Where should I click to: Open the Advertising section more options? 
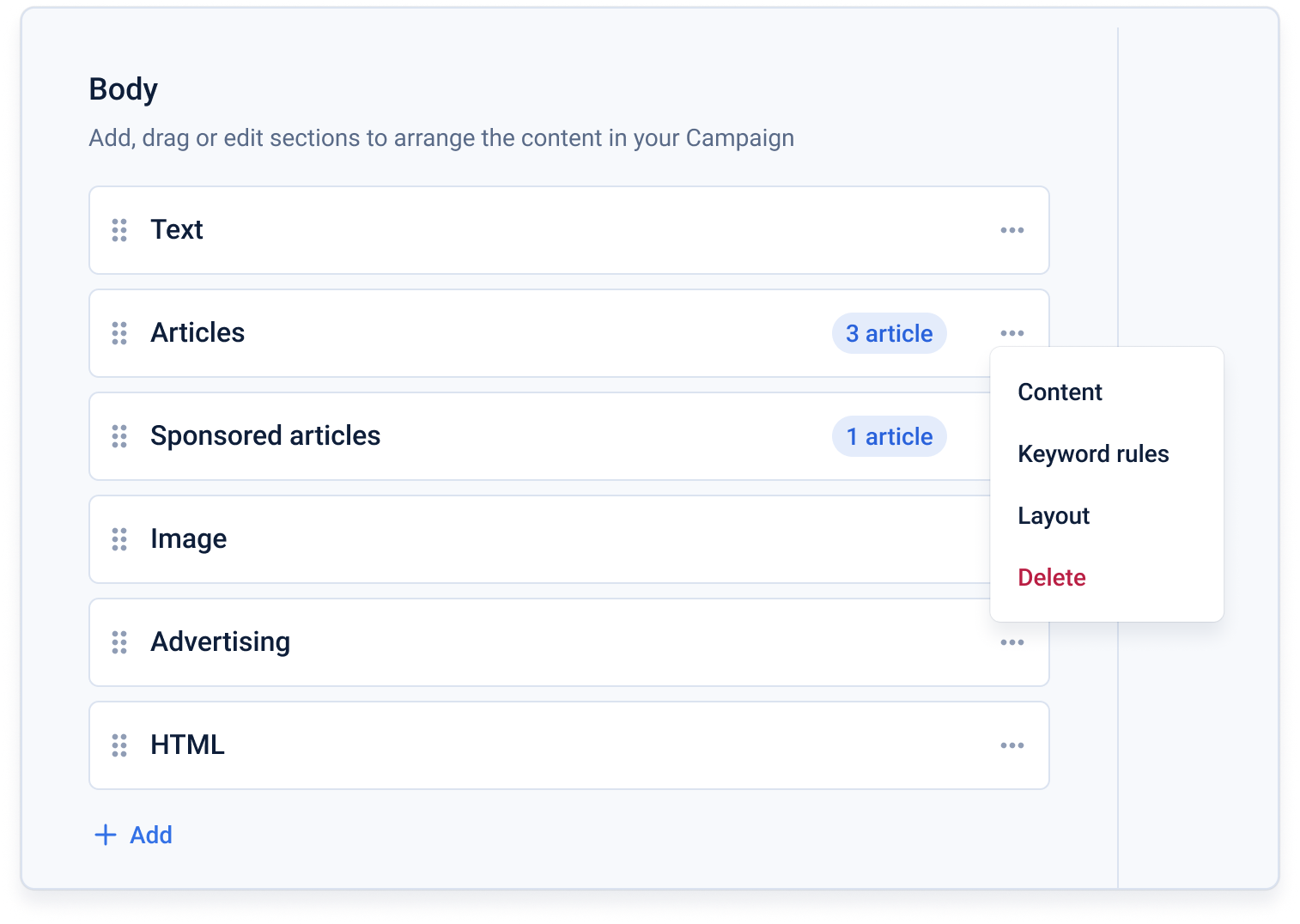[1012, 642]
